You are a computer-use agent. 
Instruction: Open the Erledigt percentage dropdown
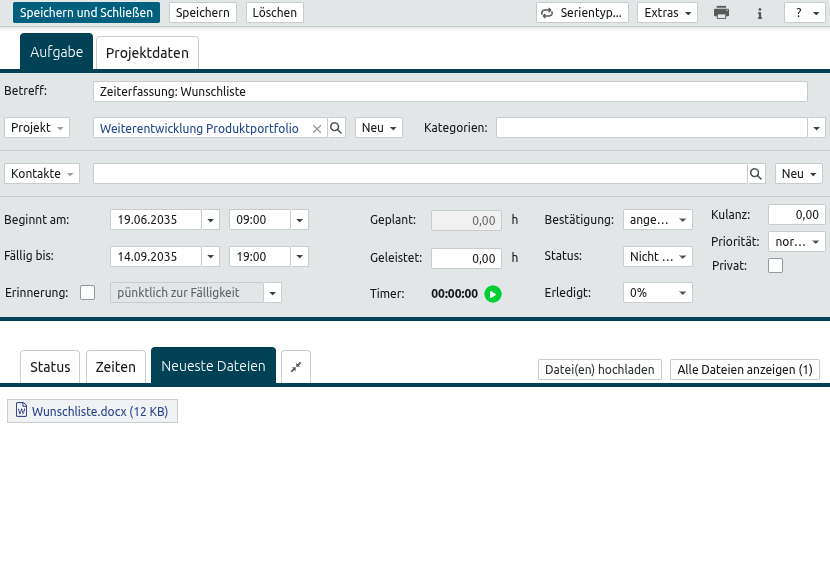[x=657, y=293]
